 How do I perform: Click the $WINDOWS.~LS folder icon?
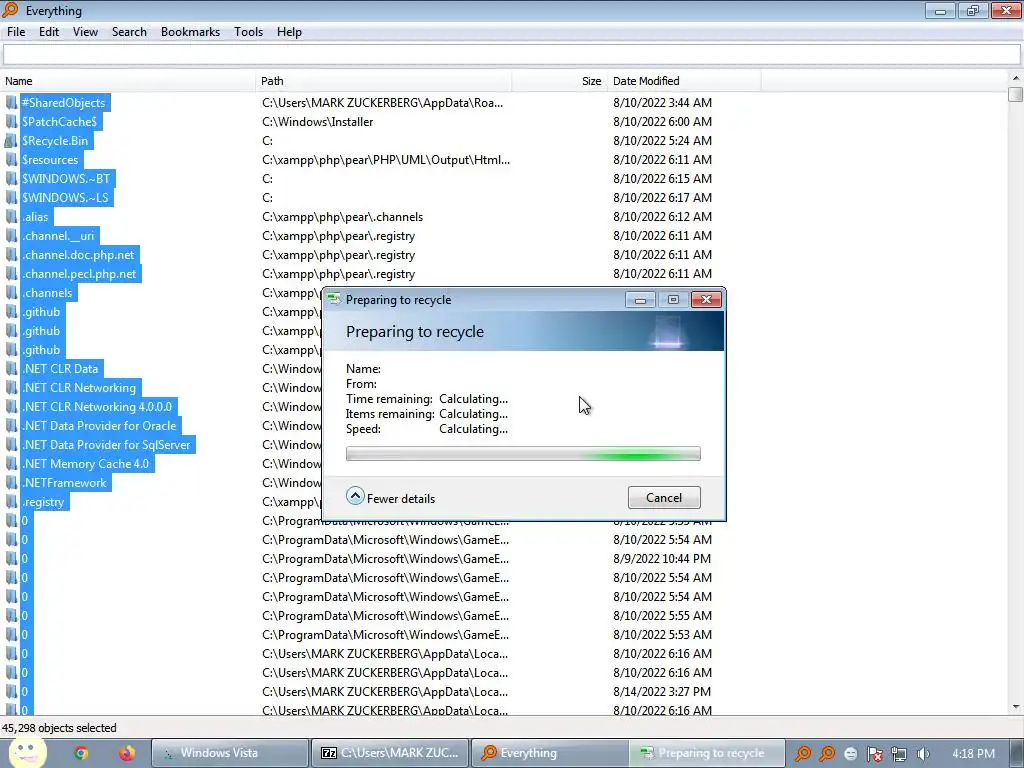click(11, 197)
